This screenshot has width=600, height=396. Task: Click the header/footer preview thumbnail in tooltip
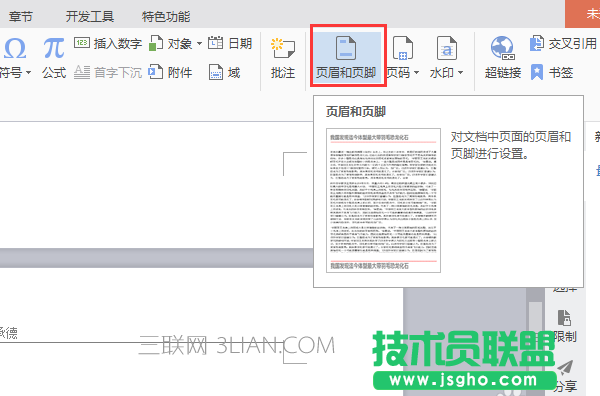(383, 200)
